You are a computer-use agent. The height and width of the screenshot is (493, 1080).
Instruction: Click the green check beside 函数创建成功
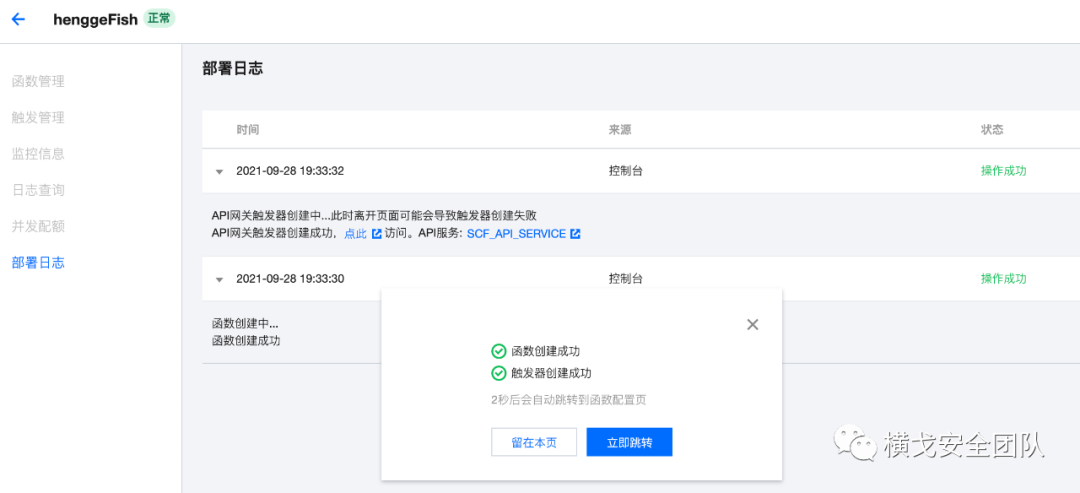point(498,351)
